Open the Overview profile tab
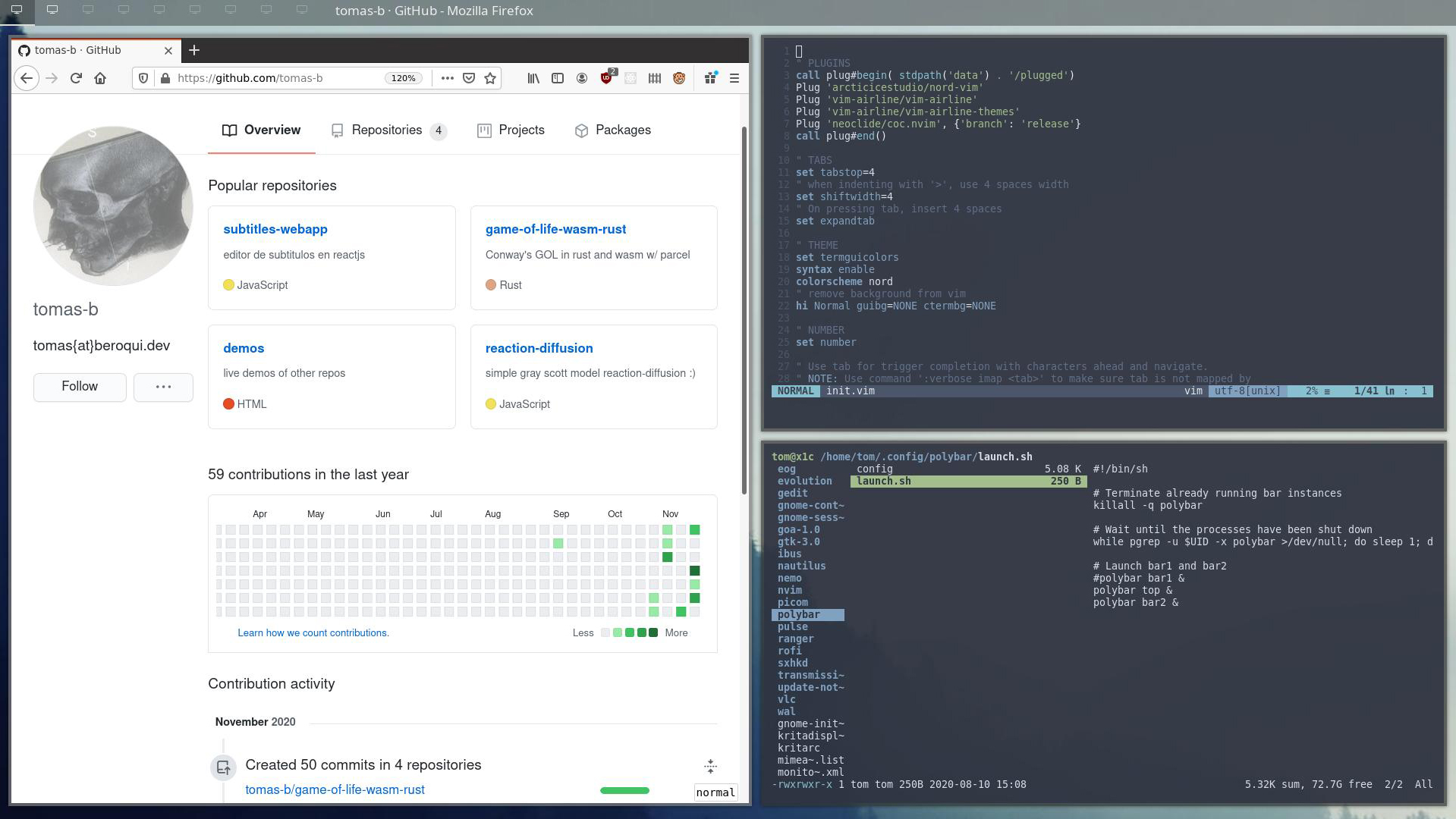Viewport: 1456px width, 819px height. click(261, 130)
